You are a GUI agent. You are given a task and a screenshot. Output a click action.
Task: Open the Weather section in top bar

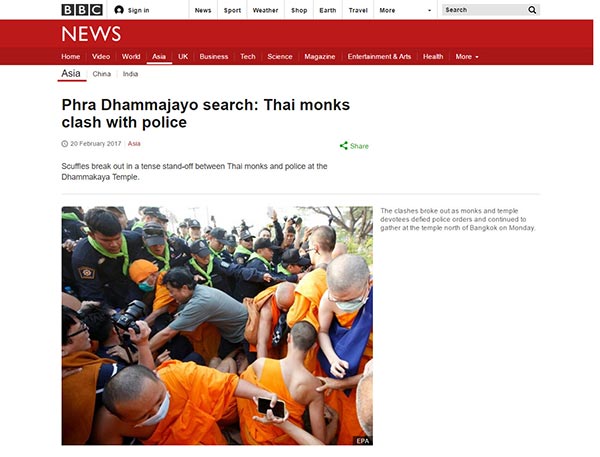coord(265,10)
